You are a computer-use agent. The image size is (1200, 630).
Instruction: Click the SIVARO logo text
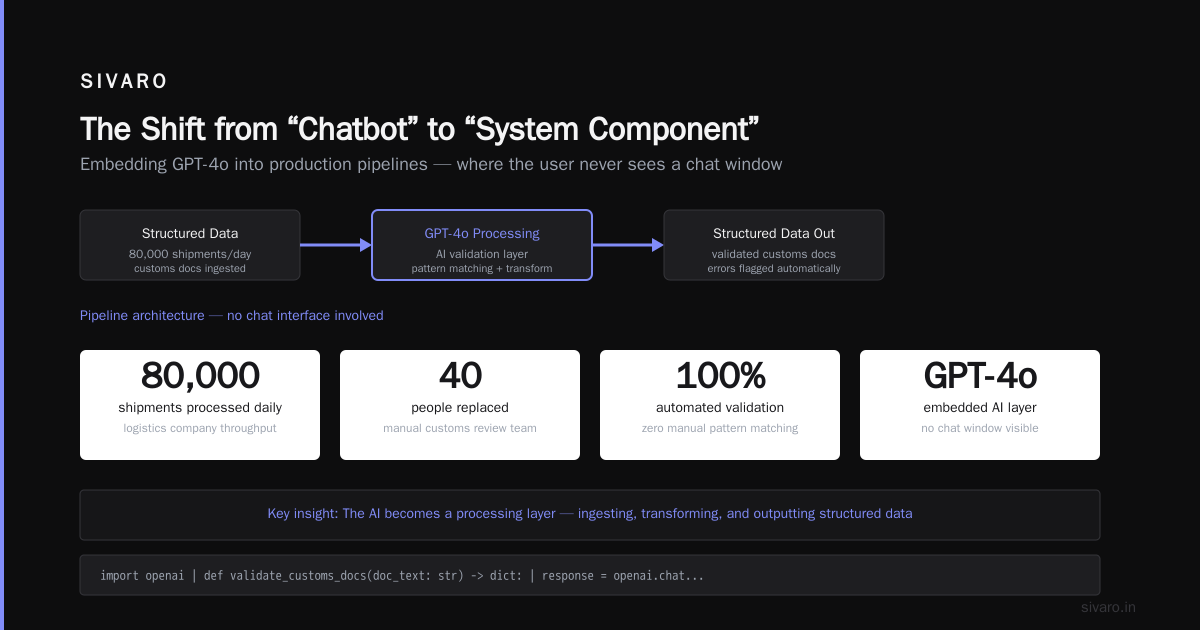tap(124, 82)
